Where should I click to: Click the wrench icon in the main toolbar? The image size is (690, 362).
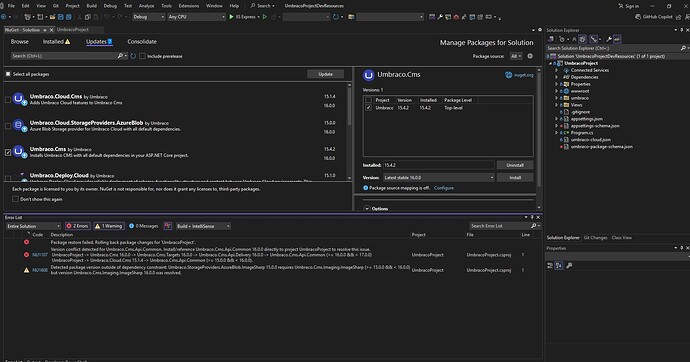[x=440, y=17]
